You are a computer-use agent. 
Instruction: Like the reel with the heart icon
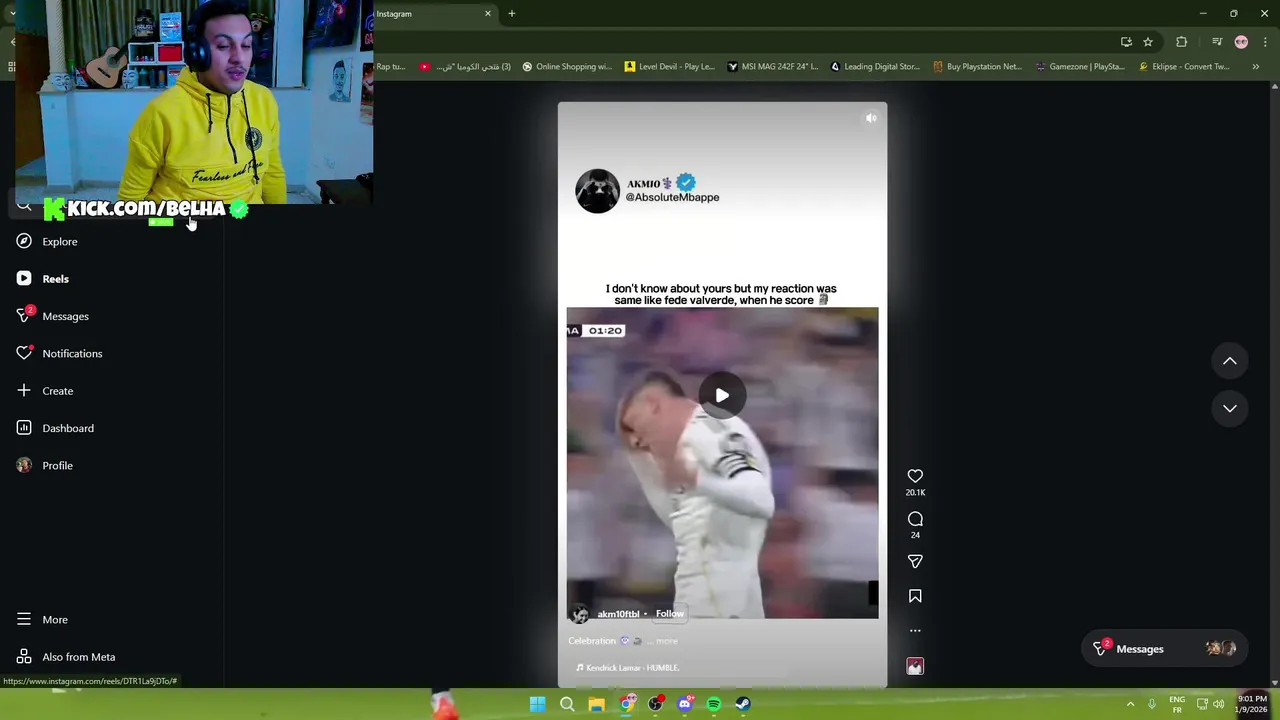click(x=915, y=477)
